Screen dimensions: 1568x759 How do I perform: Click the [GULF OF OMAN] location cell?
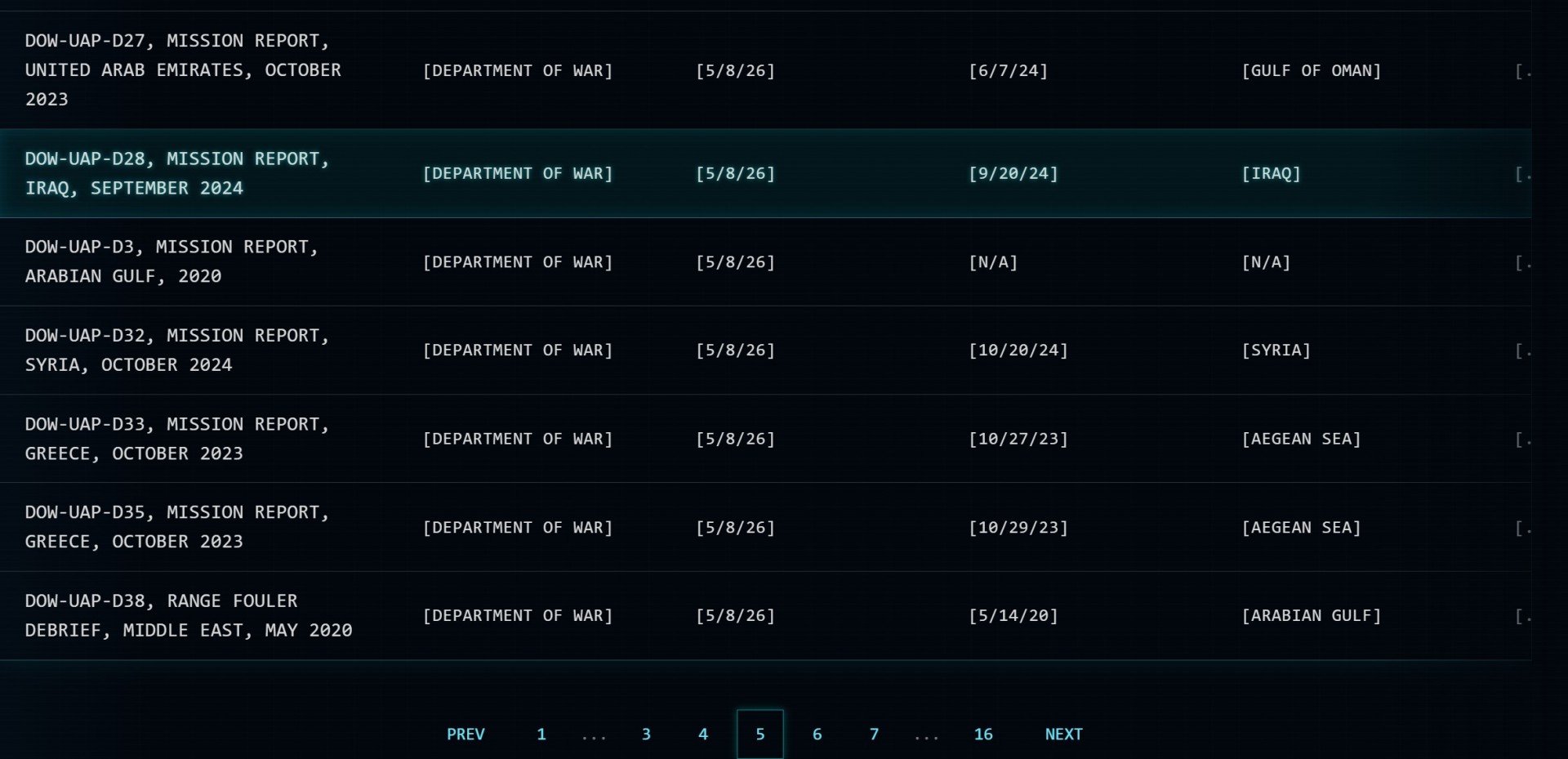(x=1311, y=71)
